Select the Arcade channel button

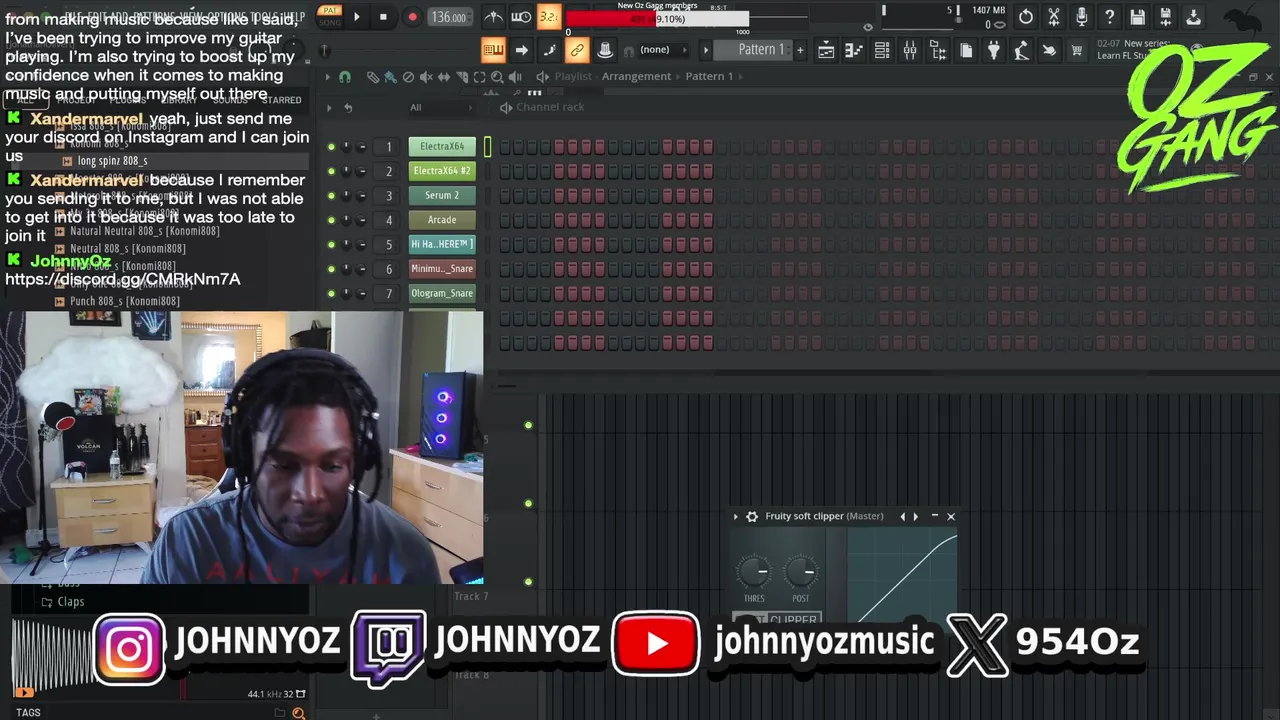point(442,220)
